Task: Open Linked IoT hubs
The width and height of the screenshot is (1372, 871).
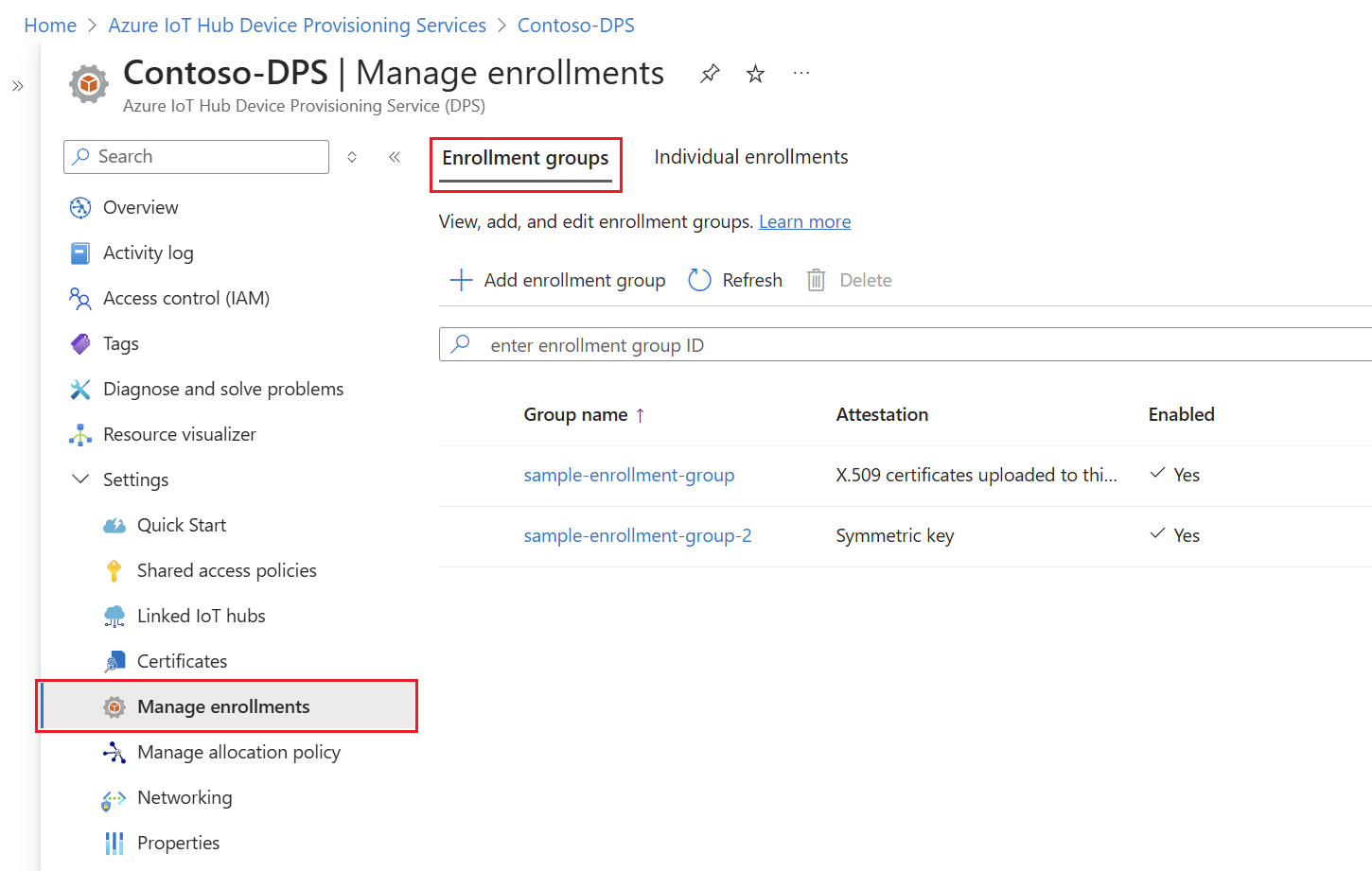Action: pyautogui.click(x=199, y=616)
